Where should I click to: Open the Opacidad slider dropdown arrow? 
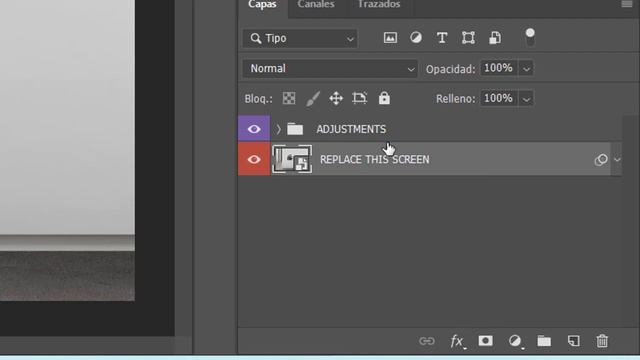point(526,69)
